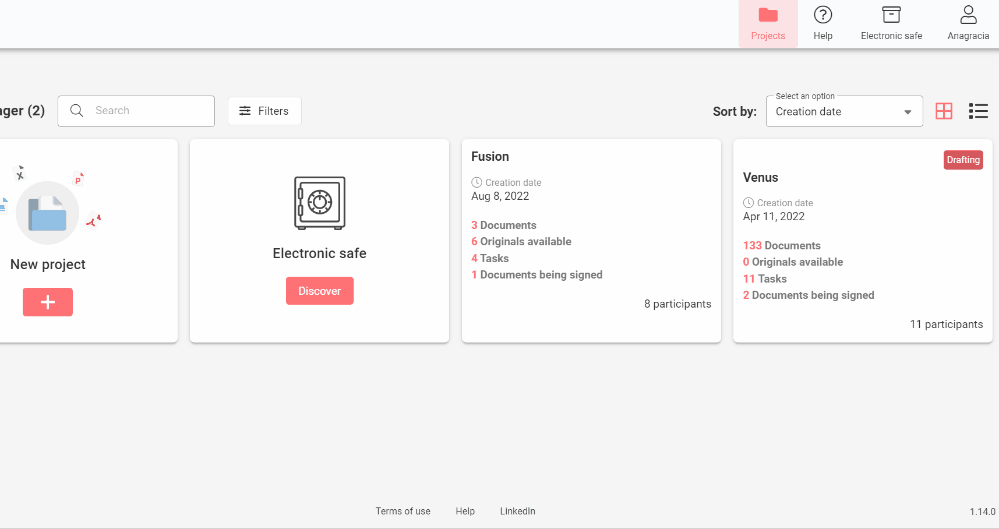Open the Fusion project card

pyautogui.click(x=591, y=240)
